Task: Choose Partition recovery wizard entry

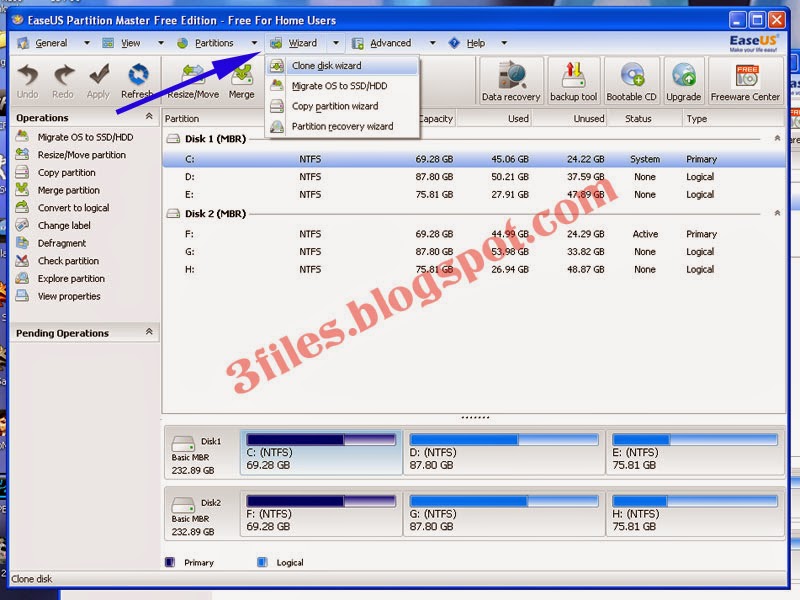Action: click(x=342, y=126)
